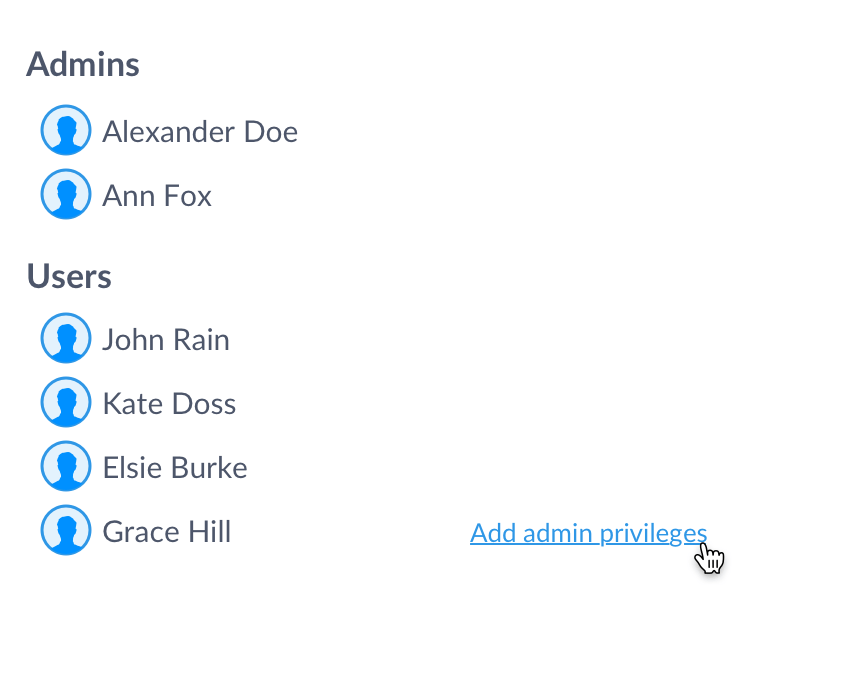Select the John Rain name

166,340
